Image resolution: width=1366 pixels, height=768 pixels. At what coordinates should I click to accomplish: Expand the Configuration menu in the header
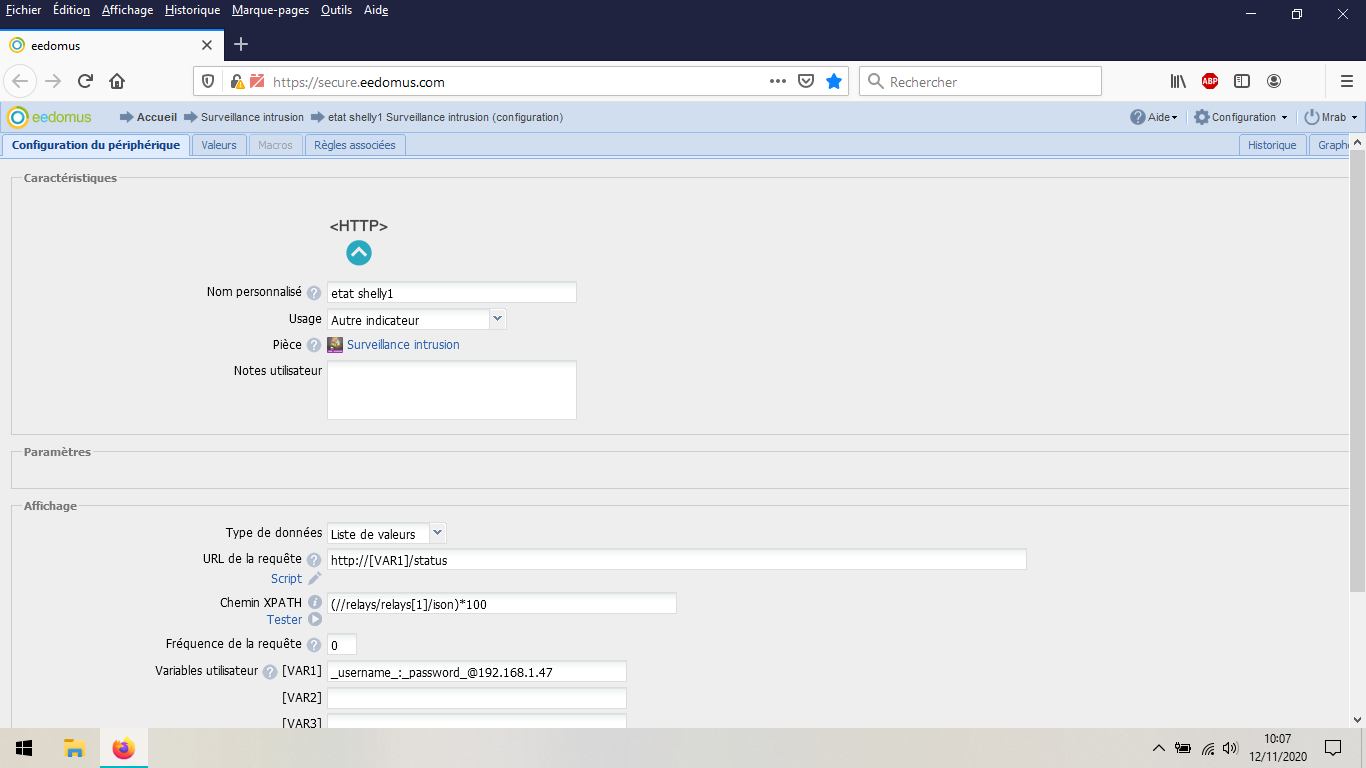(1242, 117)
